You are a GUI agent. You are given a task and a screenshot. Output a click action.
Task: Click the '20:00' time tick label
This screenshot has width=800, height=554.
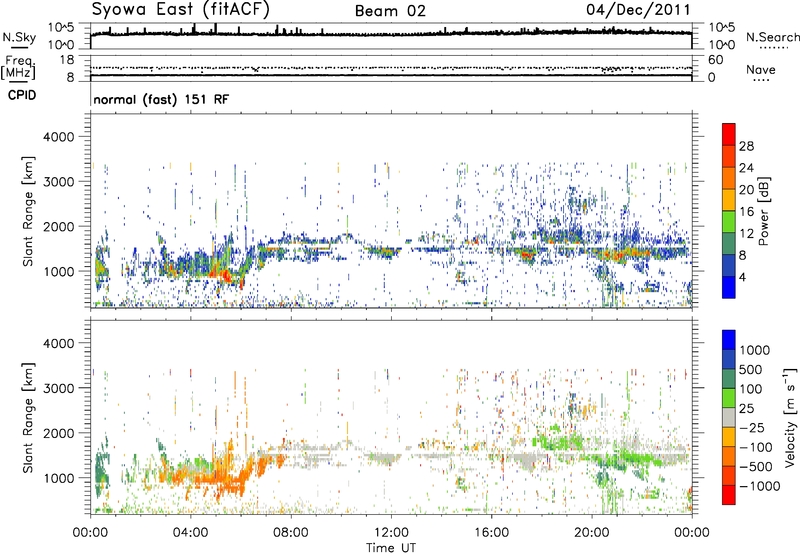(591, 533)
